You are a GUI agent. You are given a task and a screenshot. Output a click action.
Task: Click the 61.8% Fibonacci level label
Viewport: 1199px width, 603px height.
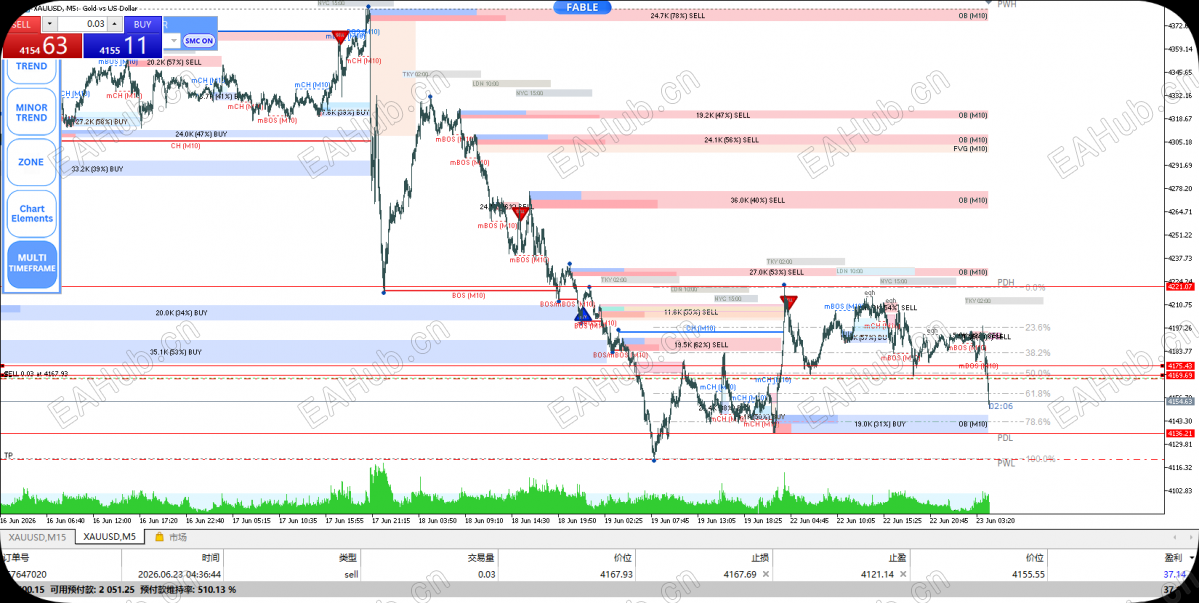tap(1038, 394)
